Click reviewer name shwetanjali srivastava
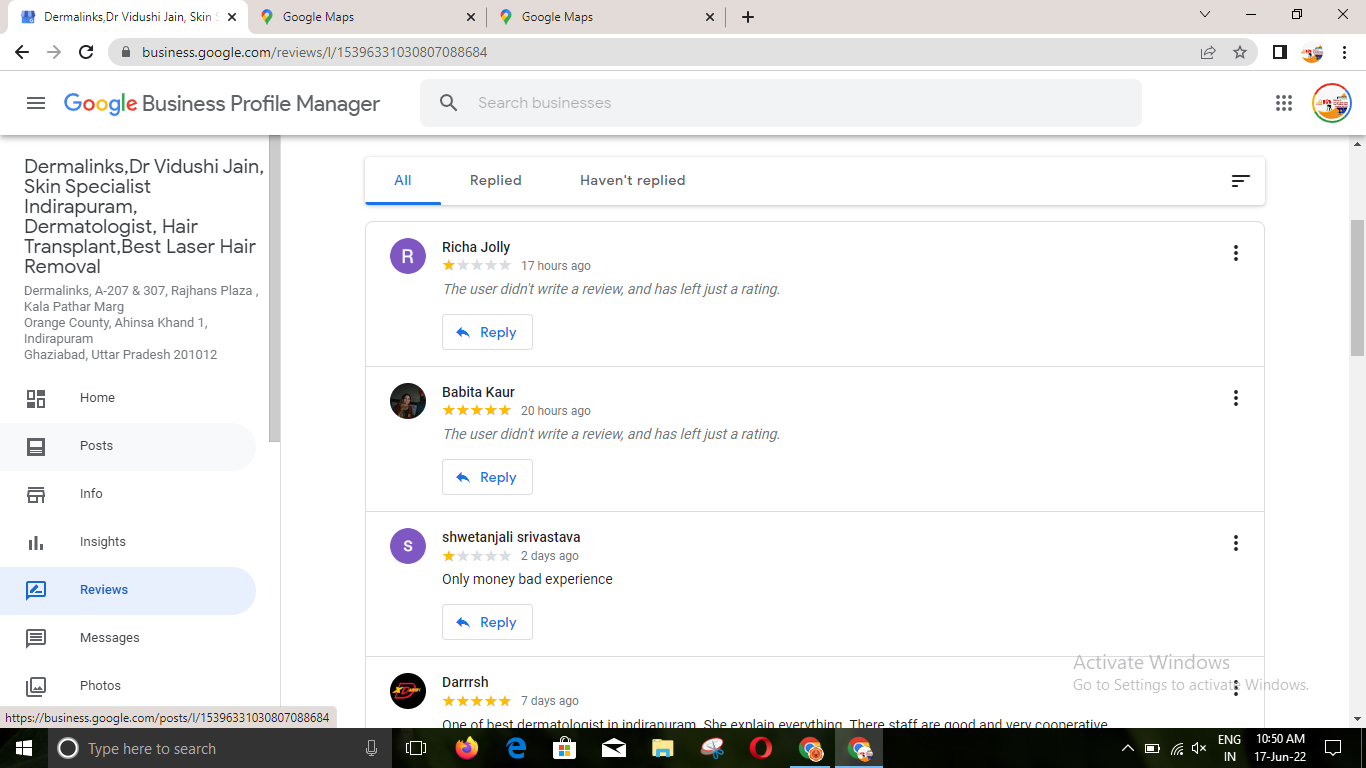The height and width of the screenshot is (768, 1366). (511, 537)
